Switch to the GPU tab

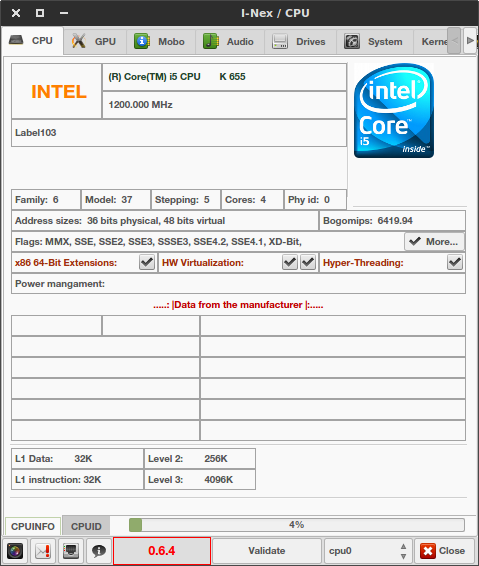[x=95, y=42]
